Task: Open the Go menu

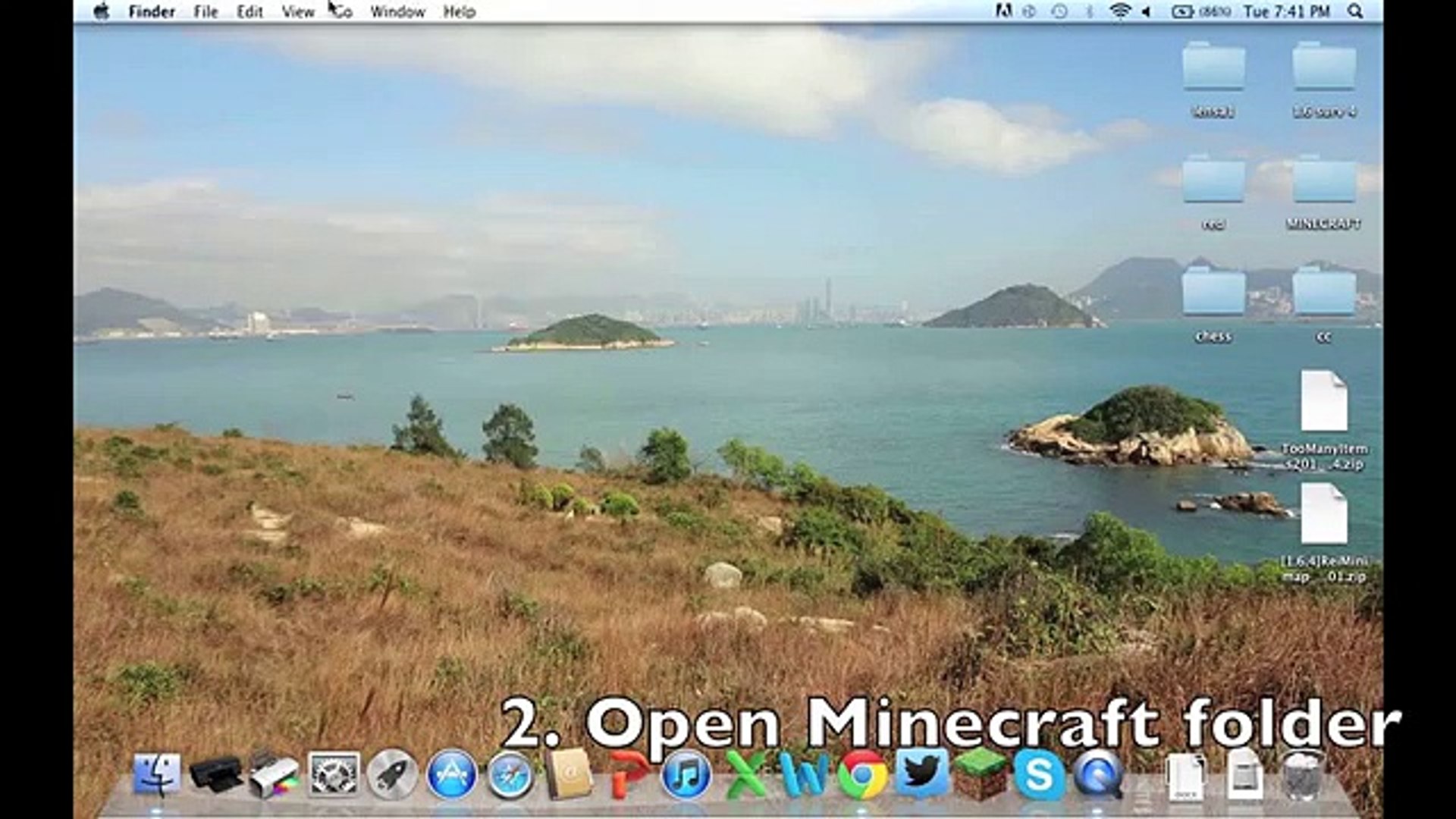Action: pyautogui.click(x=343, y=11)
